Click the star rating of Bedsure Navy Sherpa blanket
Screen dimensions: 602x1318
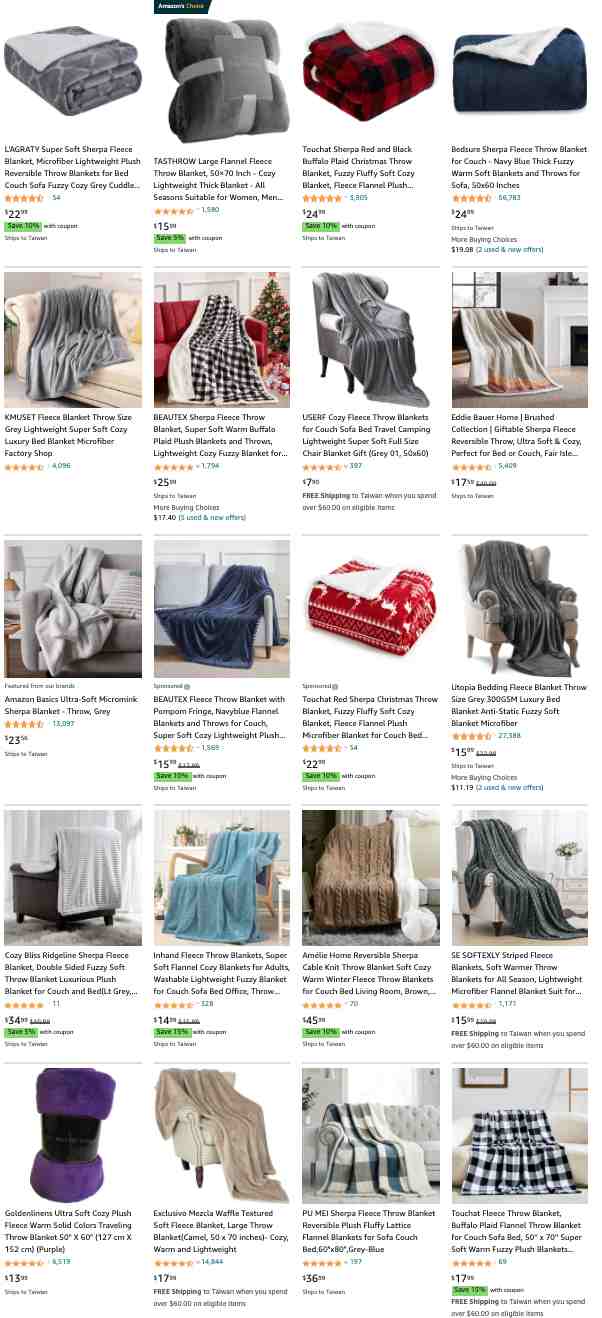click(471, 198)
